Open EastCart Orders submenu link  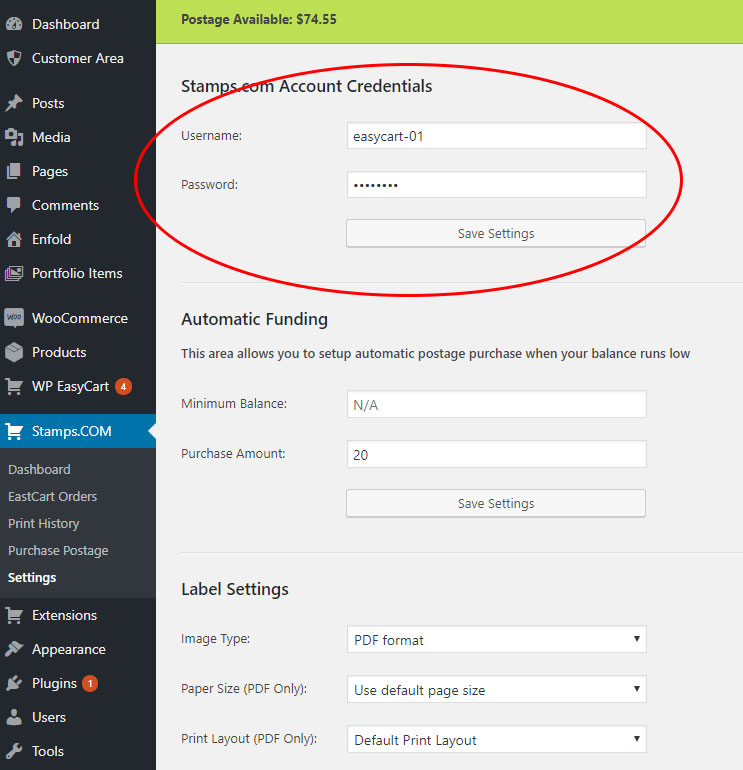(x=53, y=496)
